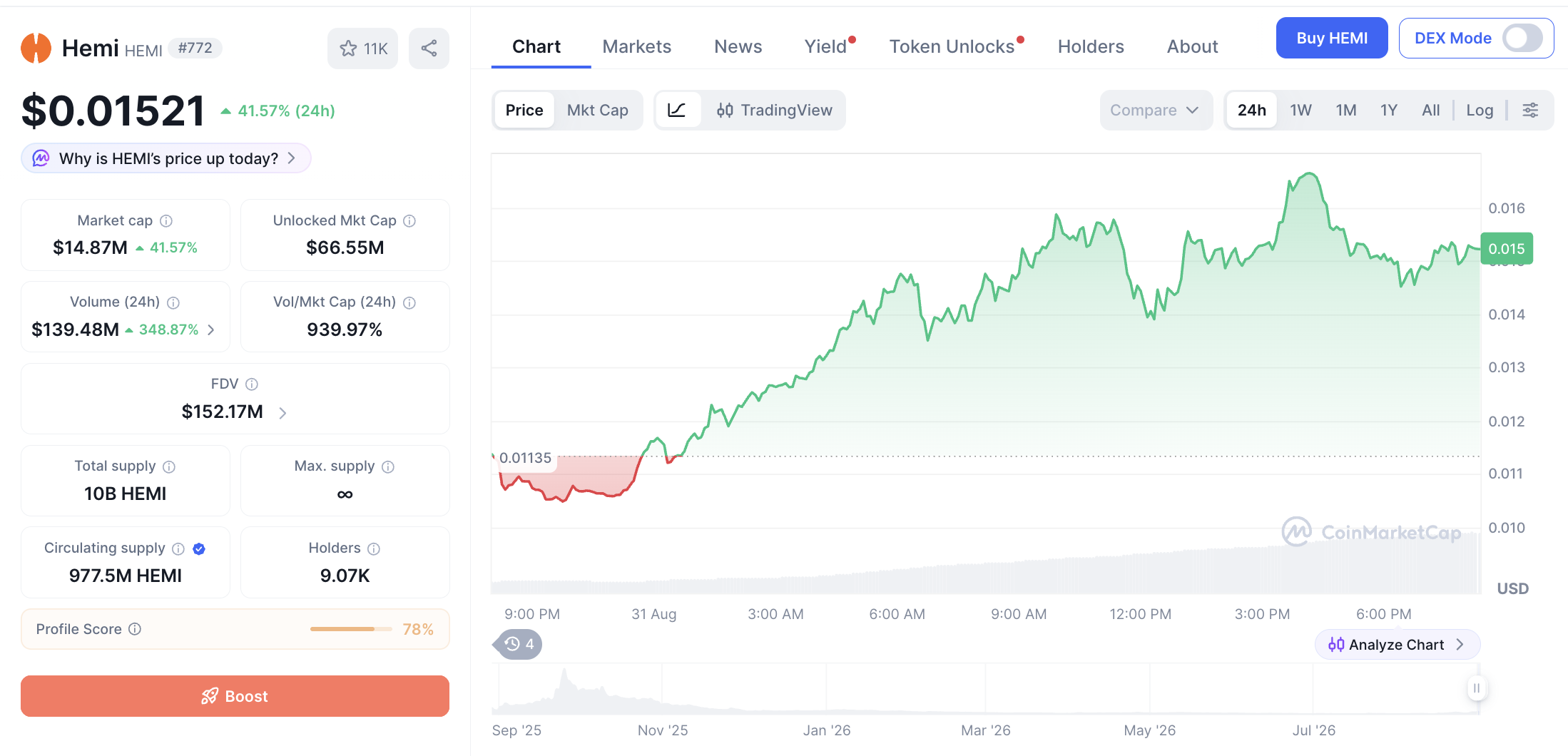Switch chart to Mkt Cap view
1568x756 pixels.
coord(597,110)
